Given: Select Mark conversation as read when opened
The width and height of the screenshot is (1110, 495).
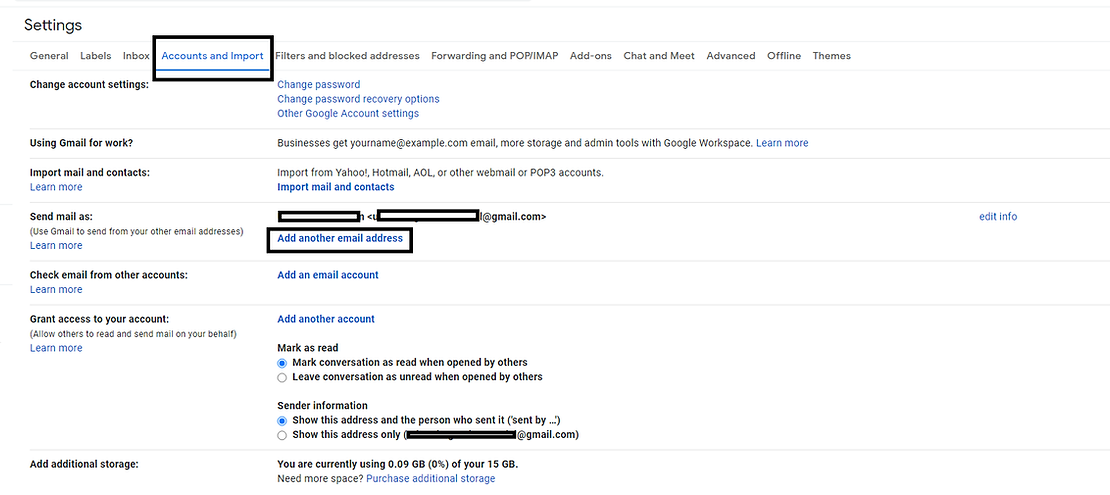Looking at the screenshot, I should point(282,363).
